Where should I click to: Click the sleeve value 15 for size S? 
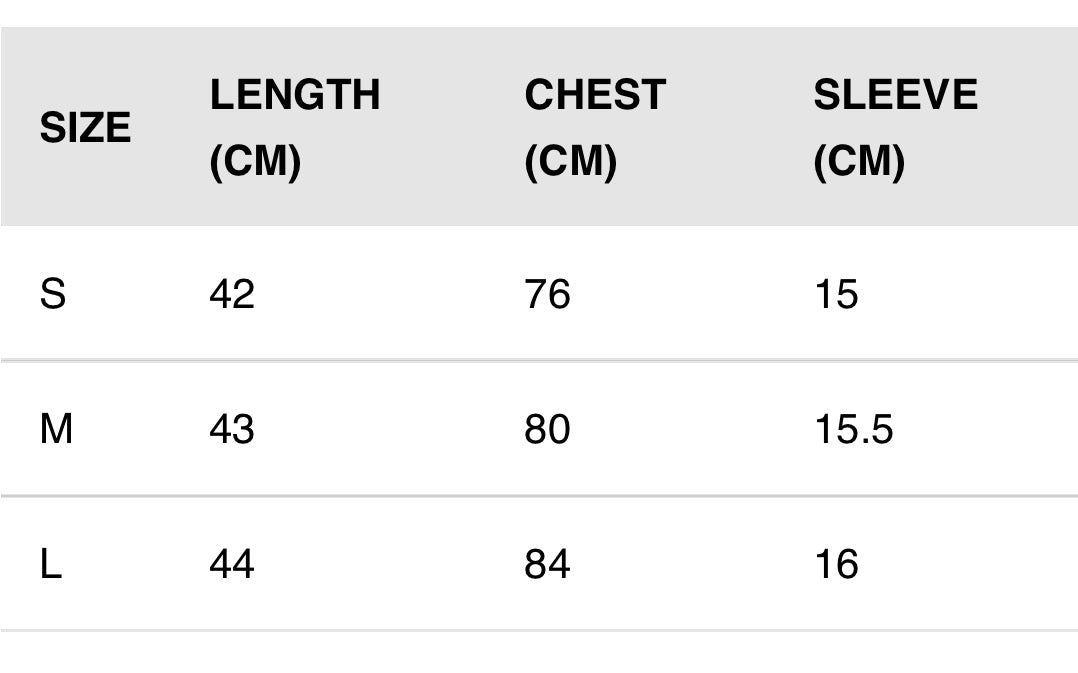(x=836, y=294)
